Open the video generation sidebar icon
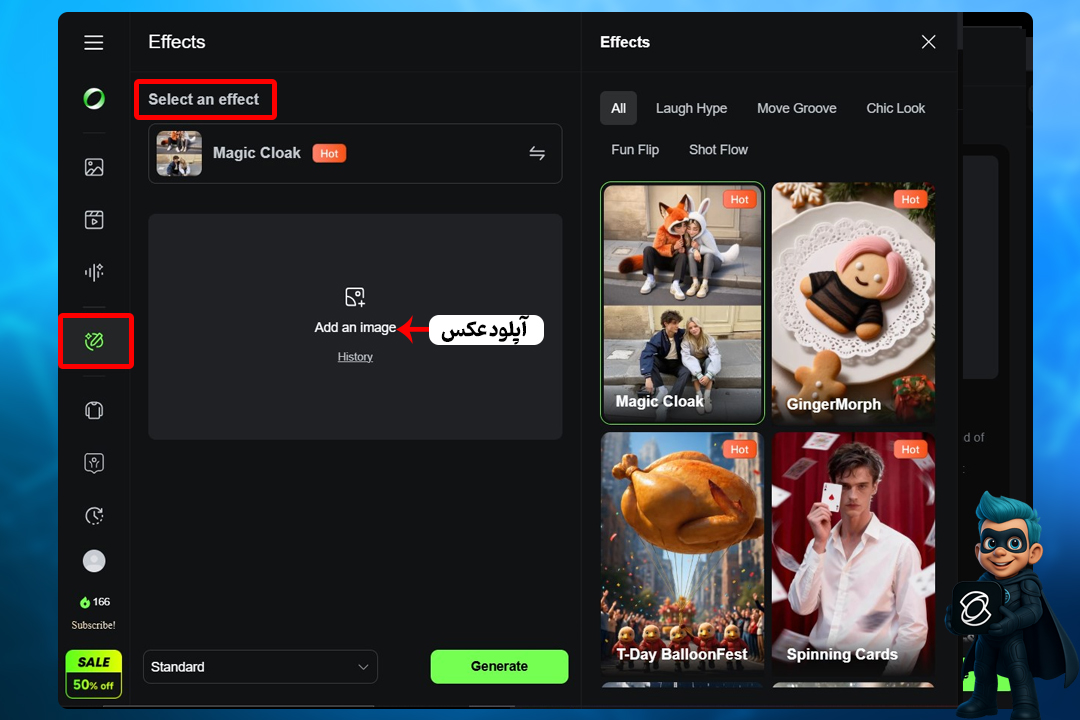Viewport: 1080px width, 720px height. [94, 220]
